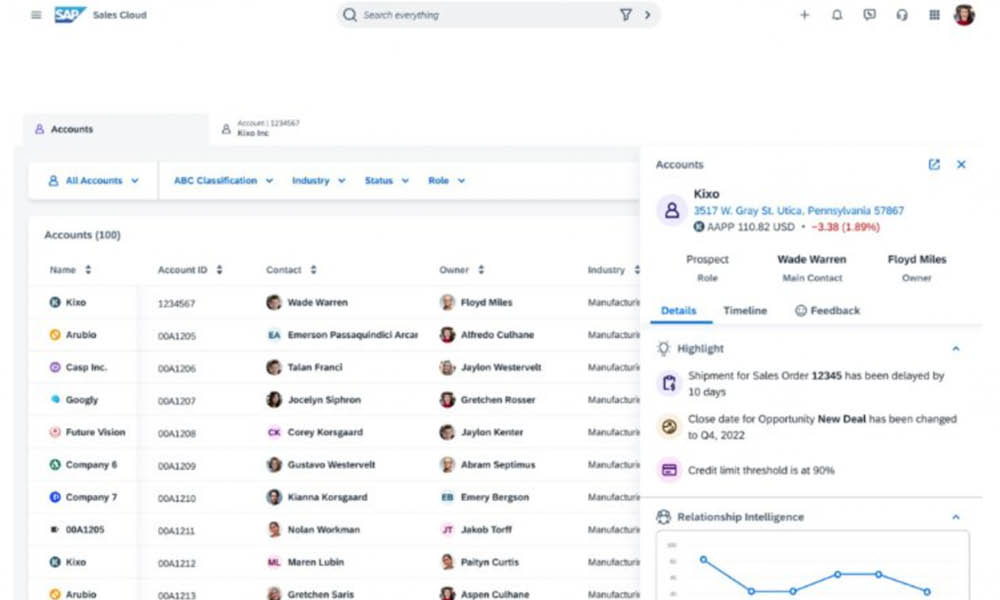The image size is (1000, 600).
Task: Click Wade Warren's contact avatar
Action: click(274, 302)
